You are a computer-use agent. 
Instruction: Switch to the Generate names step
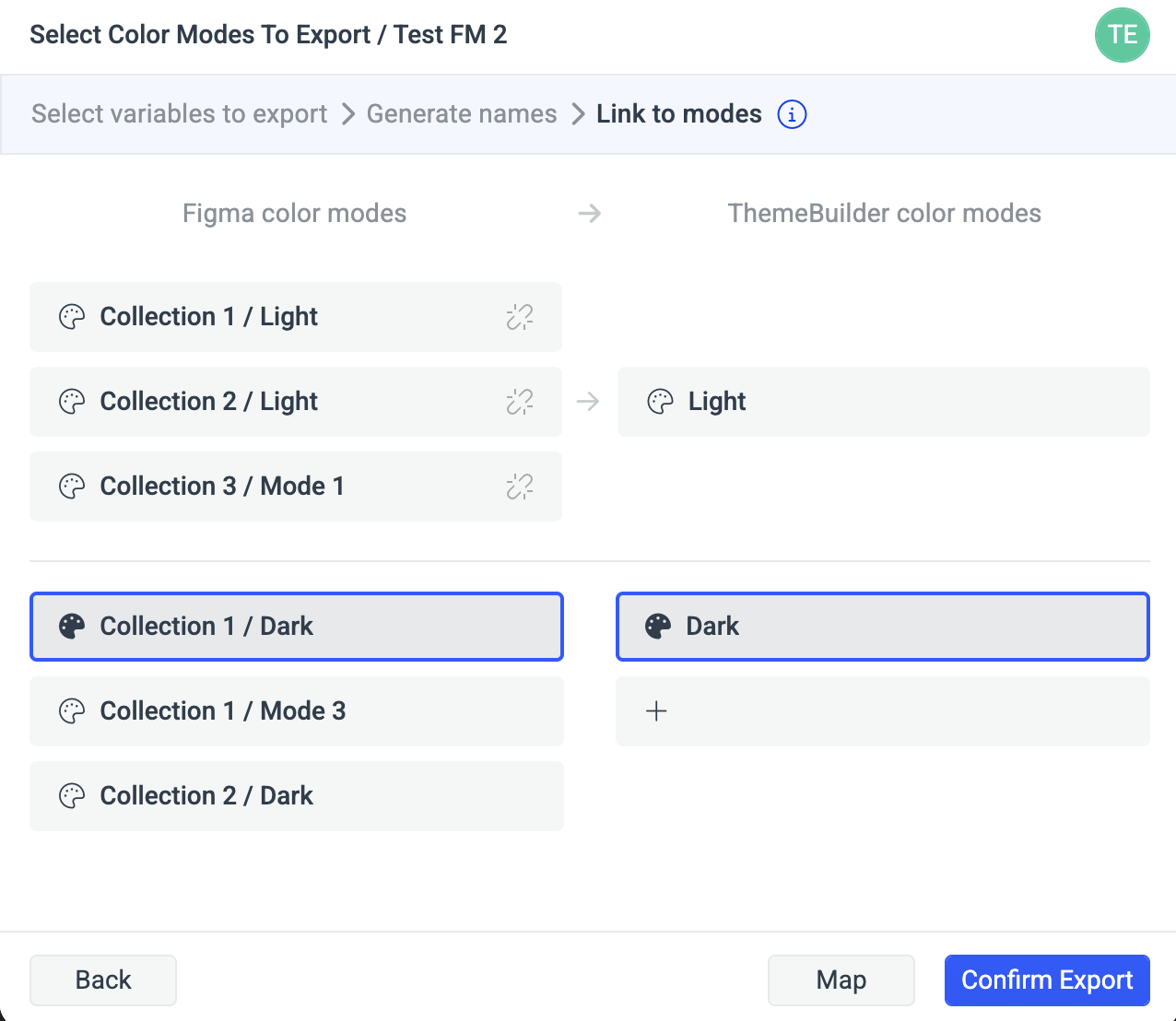[x=462, y=114]
